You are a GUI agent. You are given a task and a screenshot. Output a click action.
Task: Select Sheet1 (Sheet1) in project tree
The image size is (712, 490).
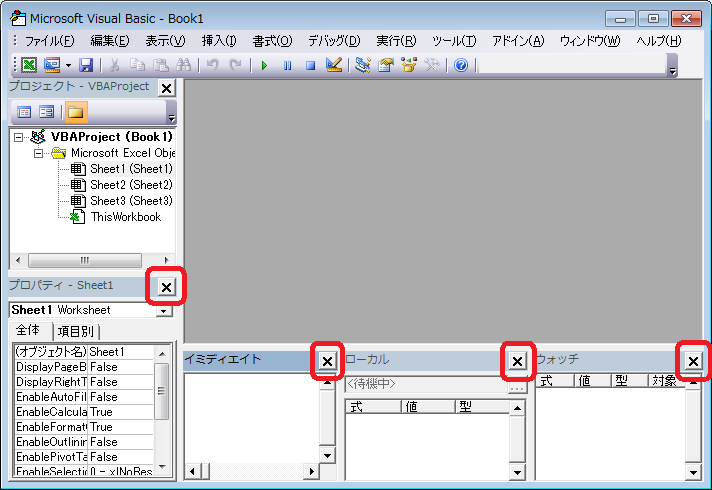coord(131,169)
